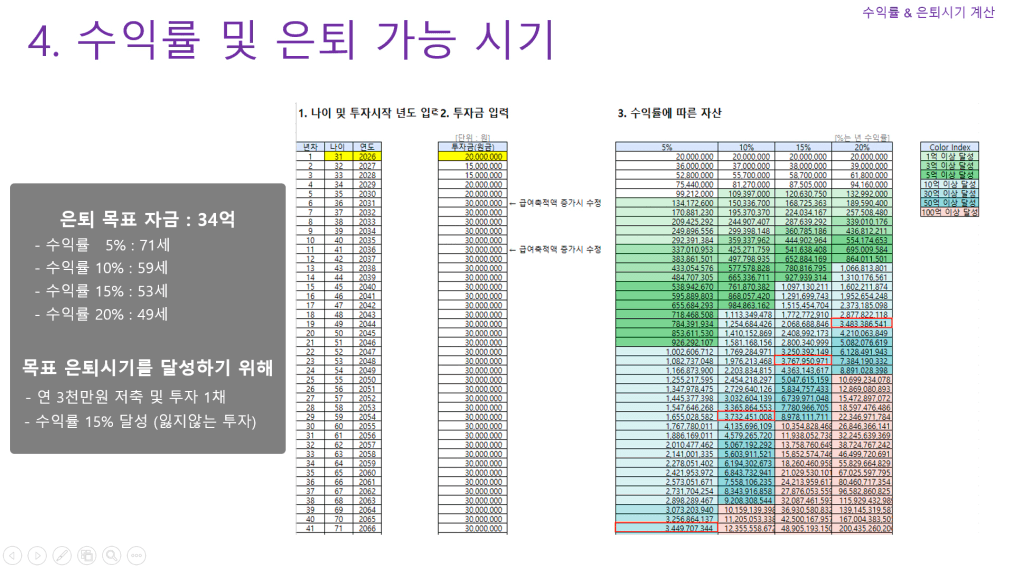
Task: Click legend entry '3억 이상 달성'
Action: click(949, 166)
